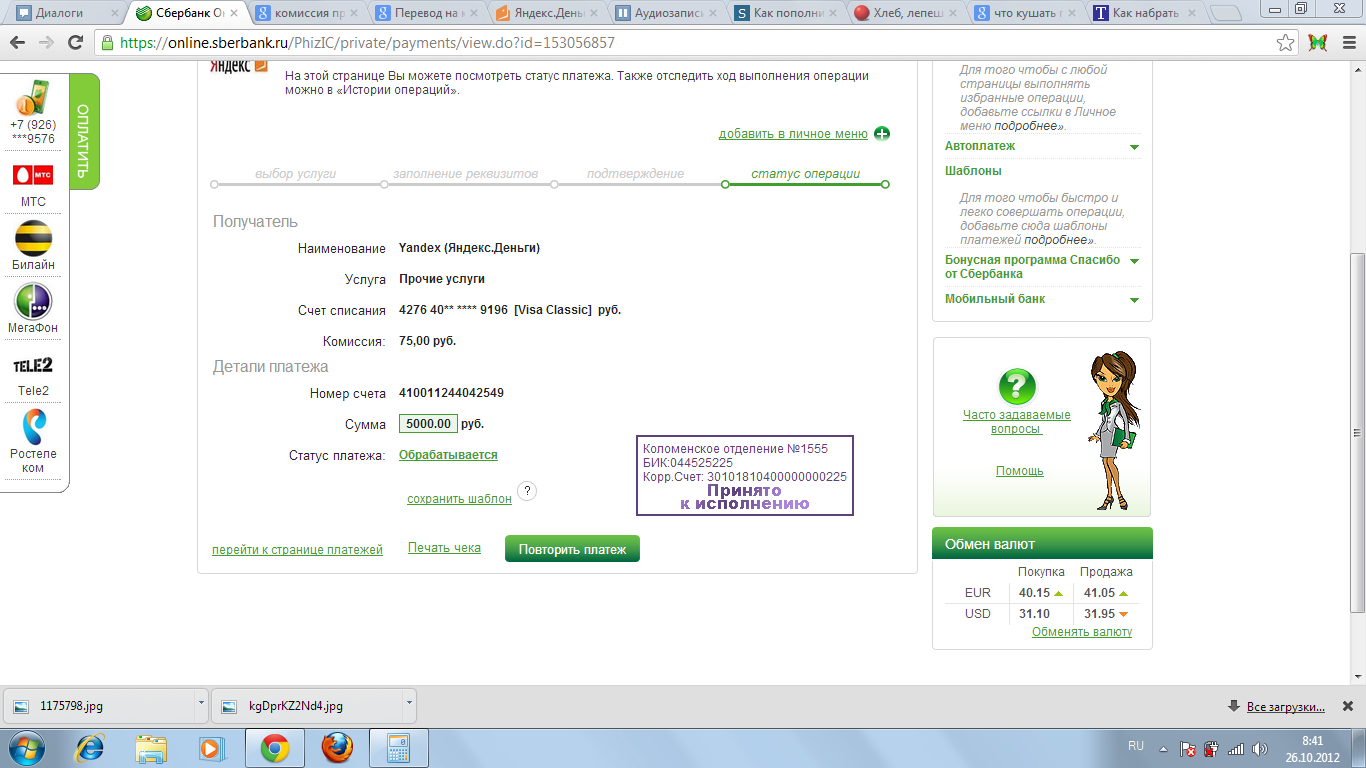1366x768 pixels.
Task: Go back with the browser back arrow
Action: 19,43
